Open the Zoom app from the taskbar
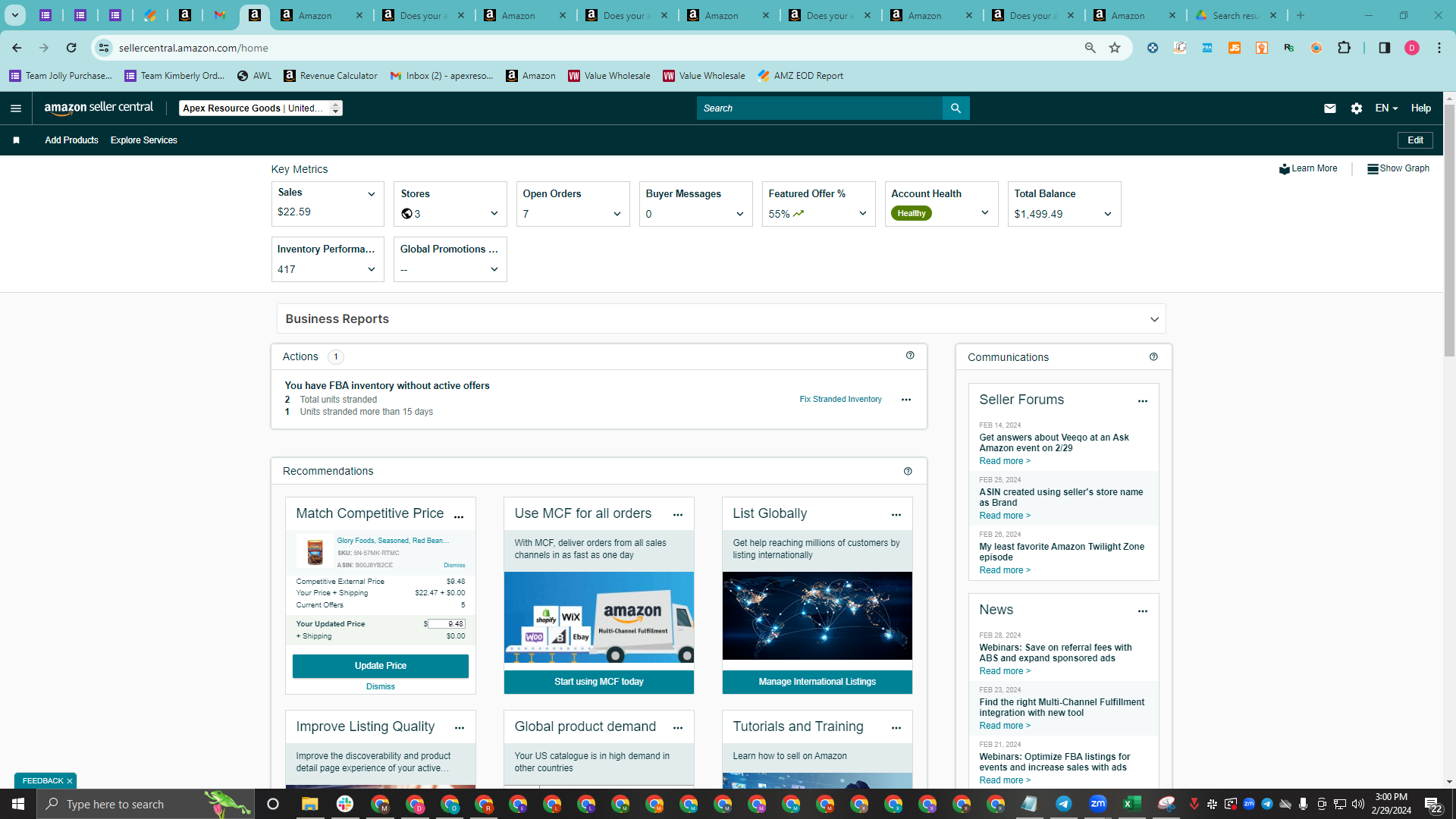 1097,804
